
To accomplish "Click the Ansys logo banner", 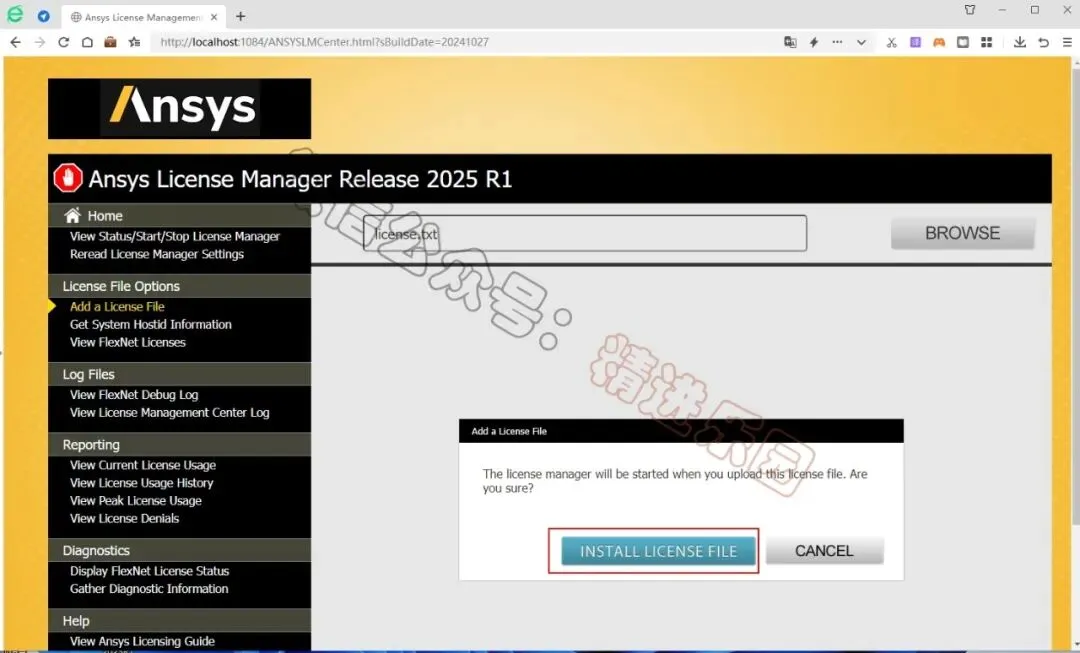I will tap(179, 108).
